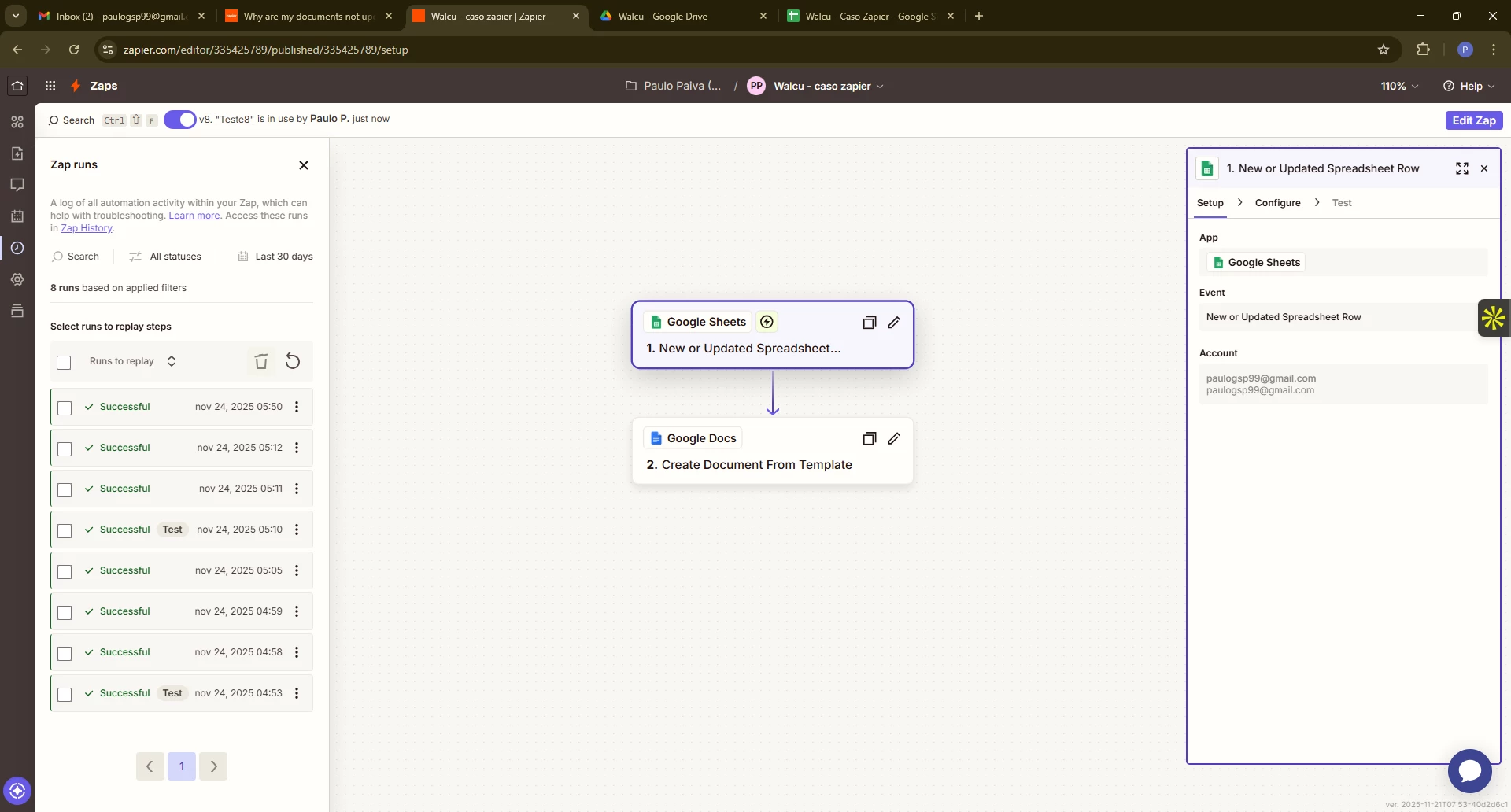Open the advanced settings gear in sidebar
Screen dimensions: 1511x812
tap(17, 279)
